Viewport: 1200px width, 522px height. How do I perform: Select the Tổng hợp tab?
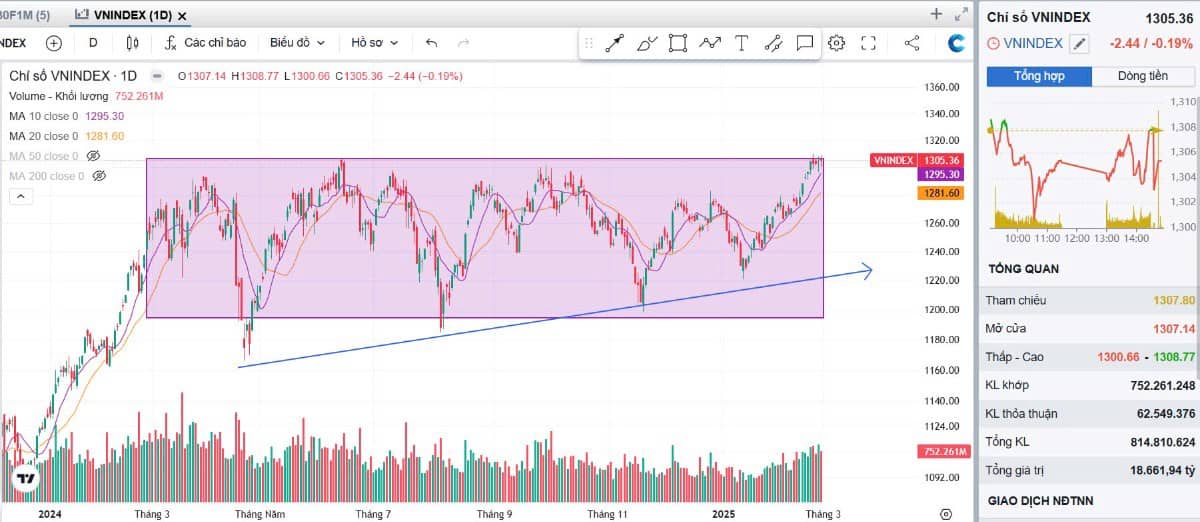click(1039, 76)
